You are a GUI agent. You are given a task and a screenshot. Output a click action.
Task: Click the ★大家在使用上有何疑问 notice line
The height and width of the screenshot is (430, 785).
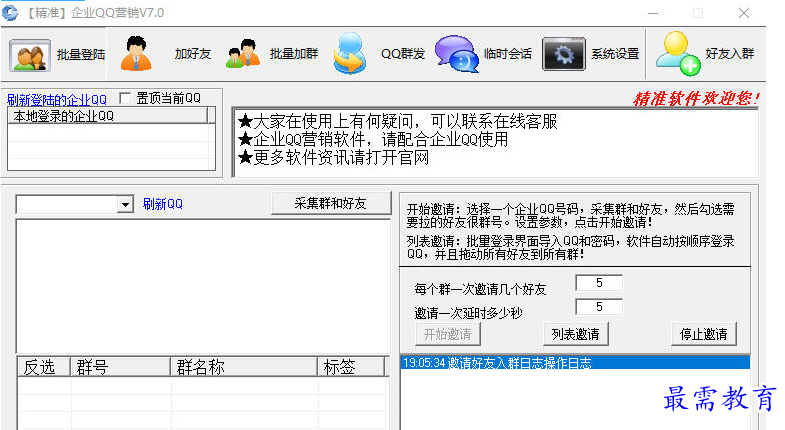[398, 121]
